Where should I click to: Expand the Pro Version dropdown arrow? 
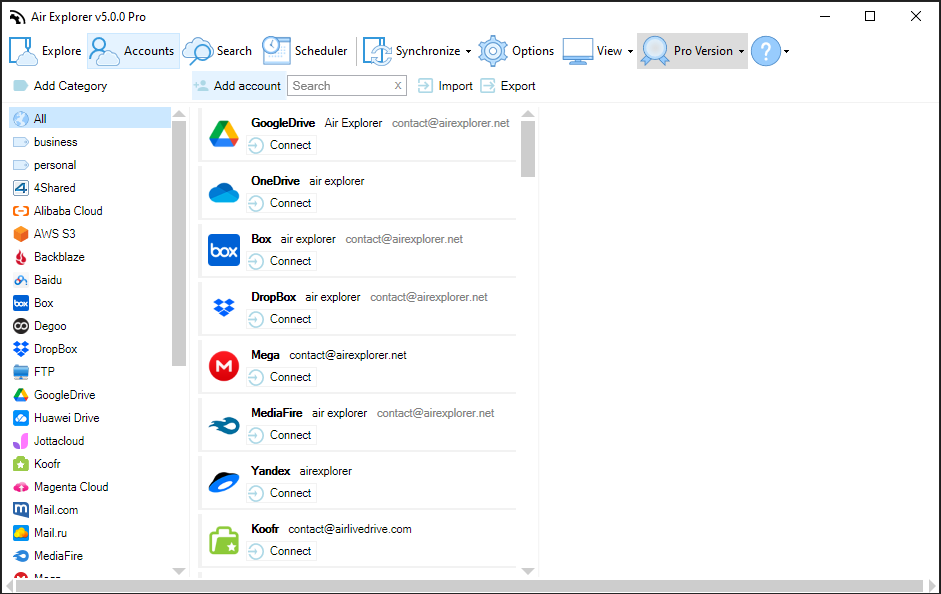click(x=741, y=52)
